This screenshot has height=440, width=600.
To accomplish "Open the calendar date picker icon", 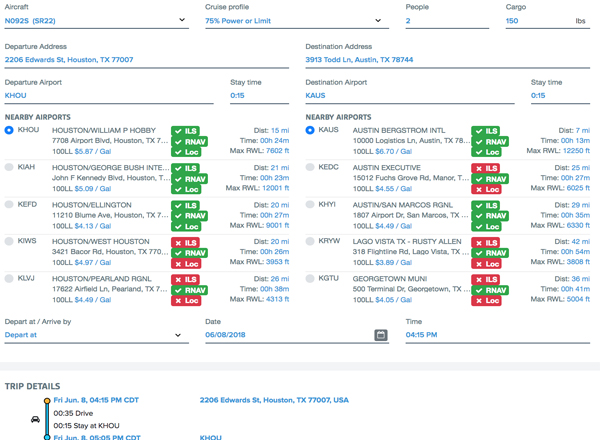I will (x=381, y=335).
